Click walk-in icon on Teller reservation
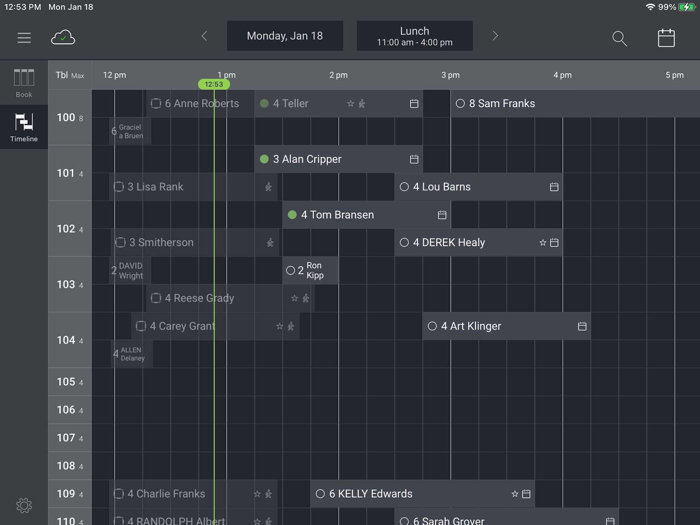Viewport: 700px width, 525px height. click(362, 104)
